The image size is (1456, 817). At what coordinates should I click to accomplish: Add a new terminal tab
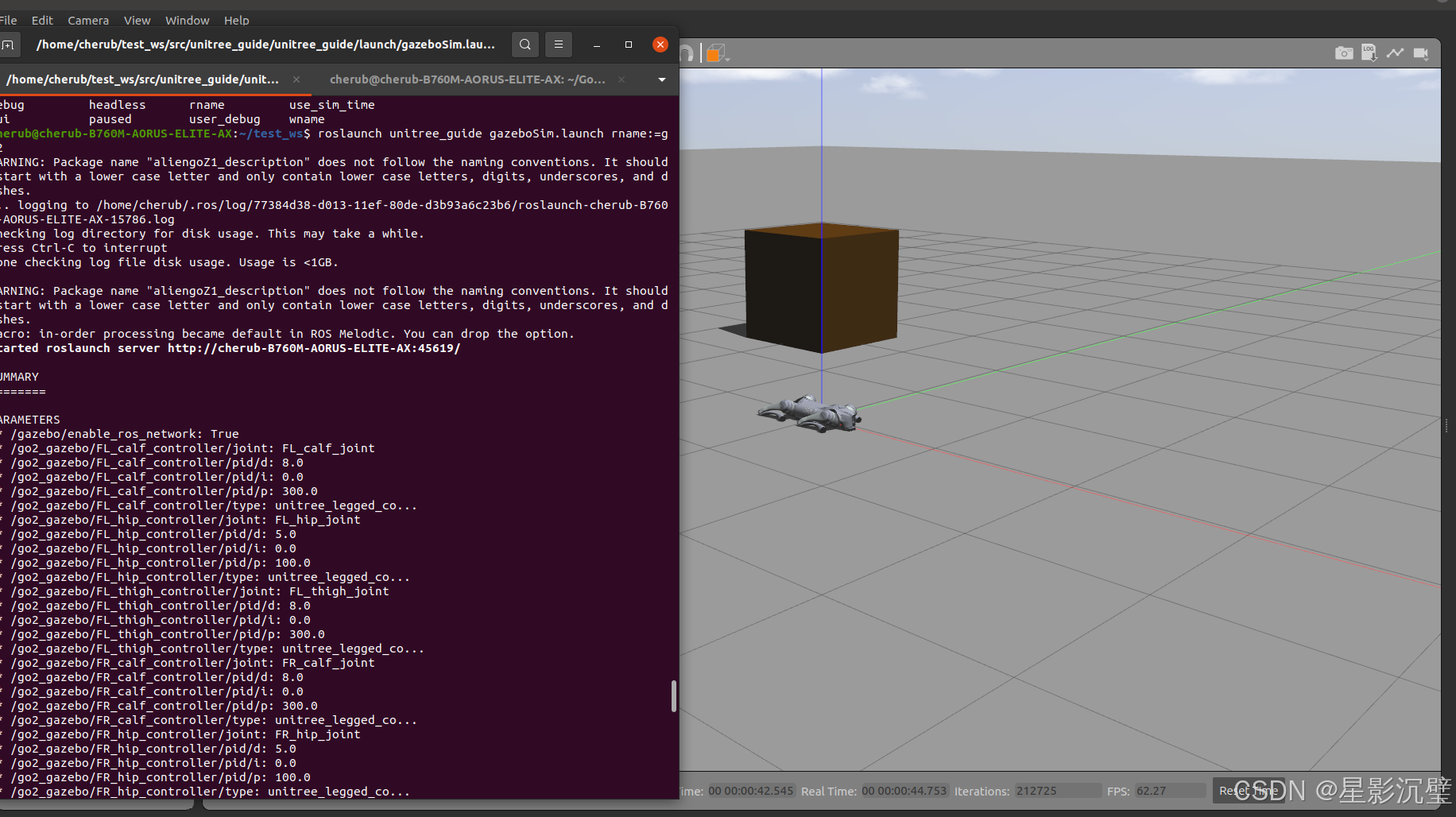point(7,45)
